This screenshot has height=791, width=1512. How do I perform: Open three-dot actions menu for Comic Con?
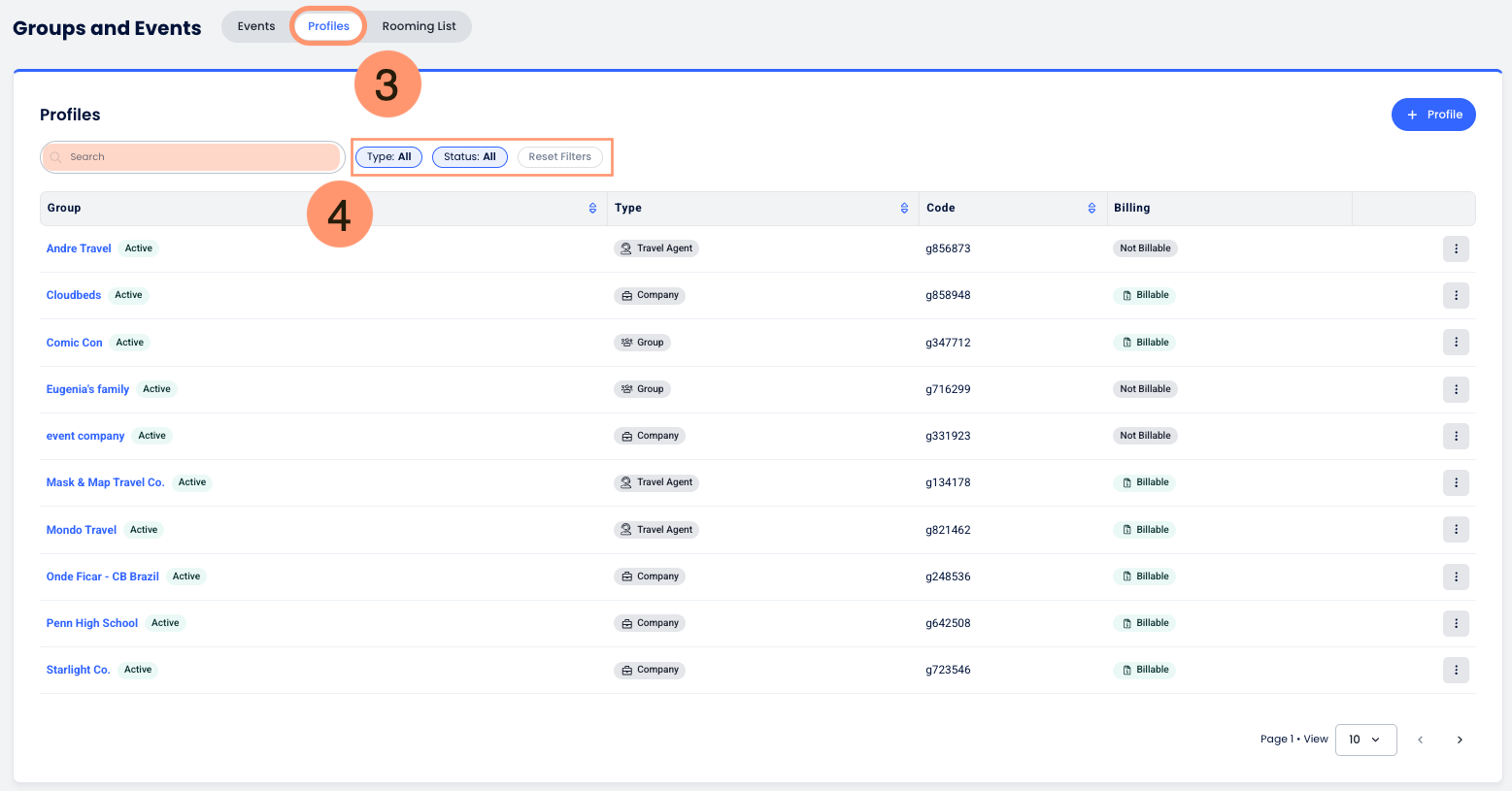[x=1455, y=343]
